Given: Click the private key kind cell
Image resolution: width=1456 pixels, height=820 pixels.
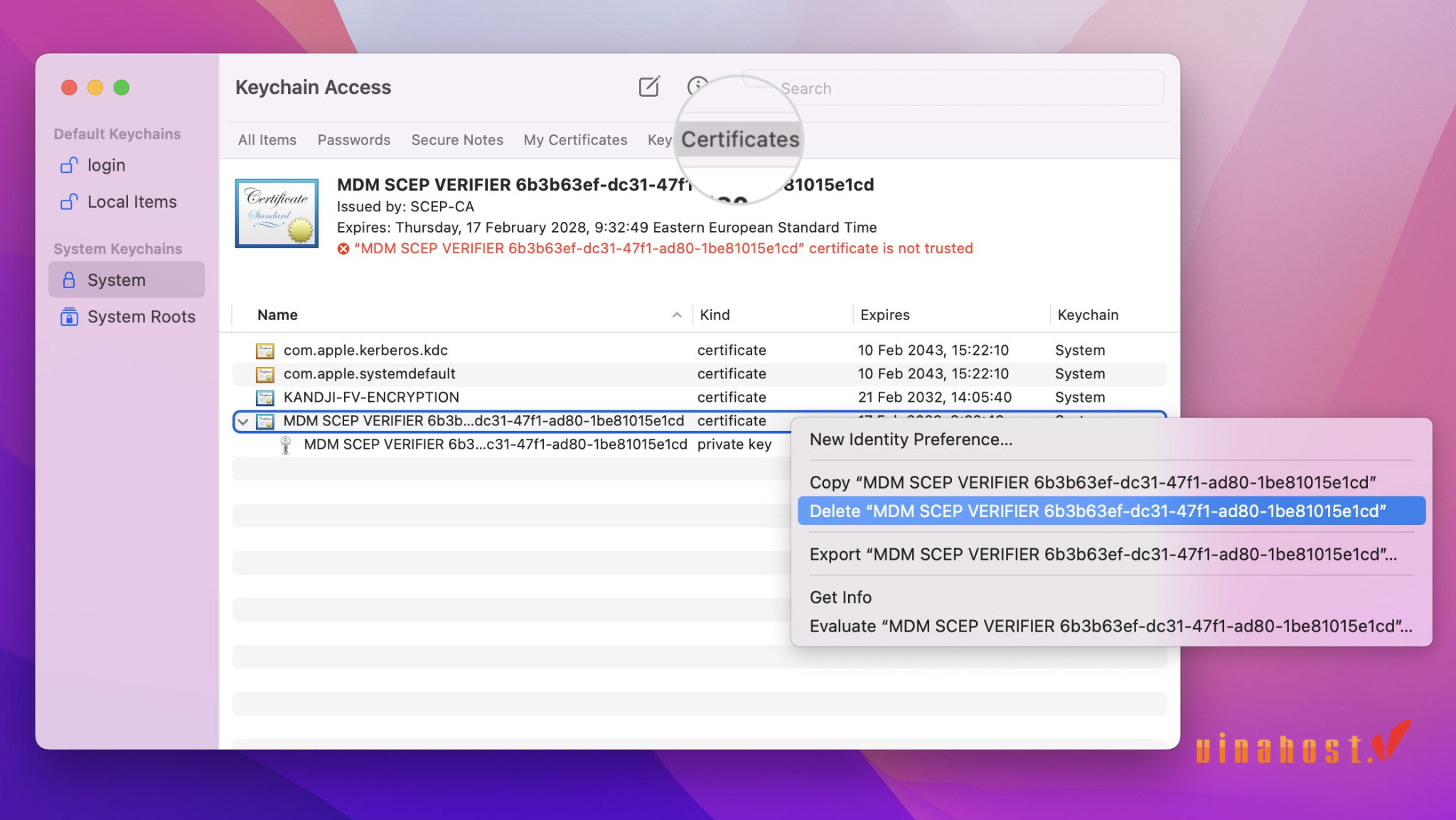Looking at the screenshot, I should [734, 444].
